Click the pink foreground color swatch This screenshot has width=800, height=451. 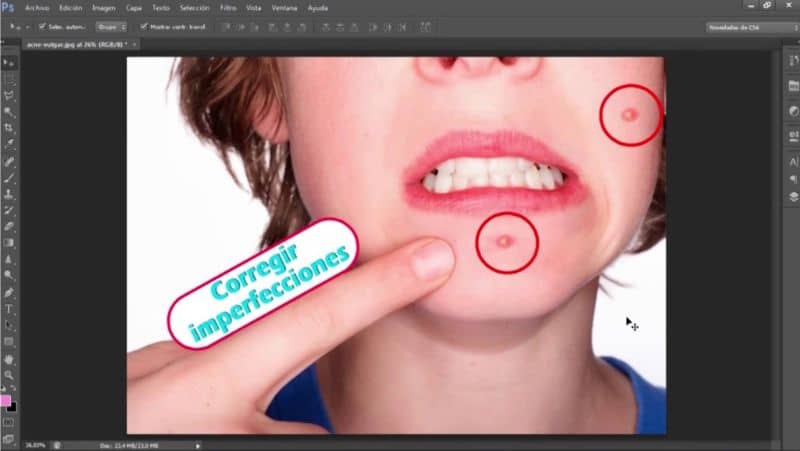click(x=5, y=400)
